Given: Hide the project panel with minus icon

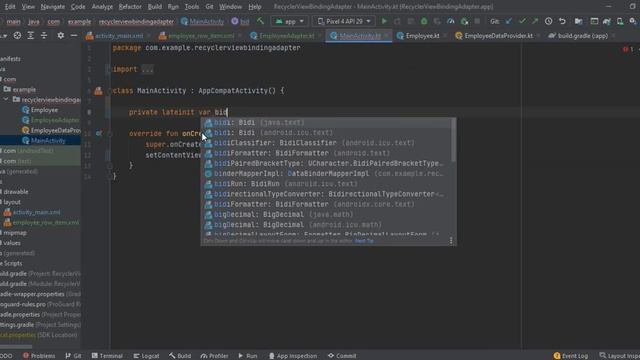Looking at the screenshot, I should click(74, 36).
